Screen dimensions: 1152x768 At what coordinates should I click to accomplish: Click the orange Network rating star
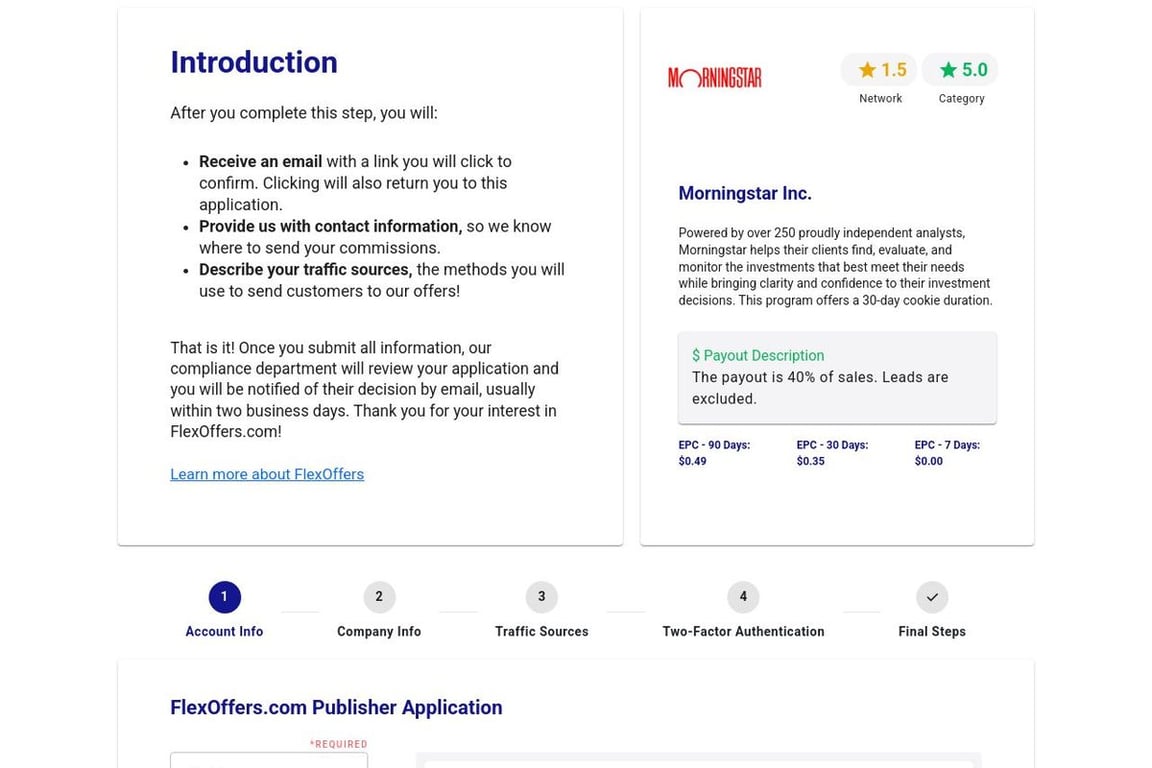(x=867, y=70)
